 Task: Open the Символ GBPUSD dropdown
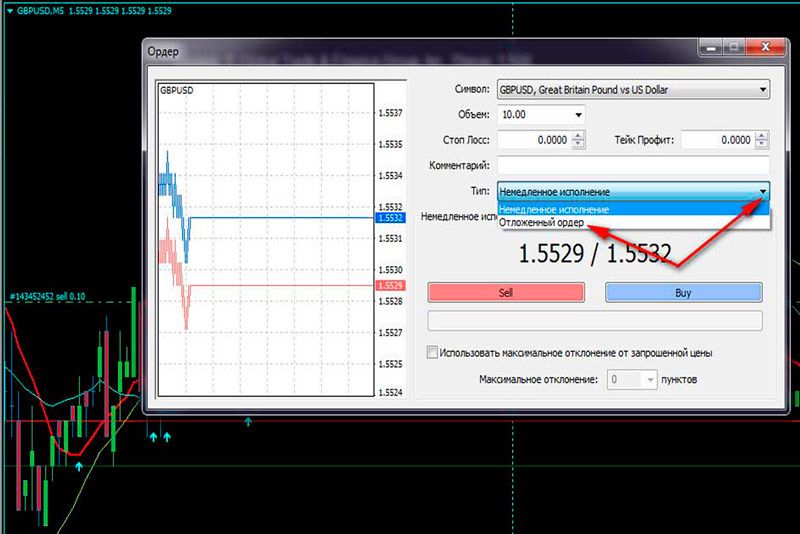[x=763, y=90]
